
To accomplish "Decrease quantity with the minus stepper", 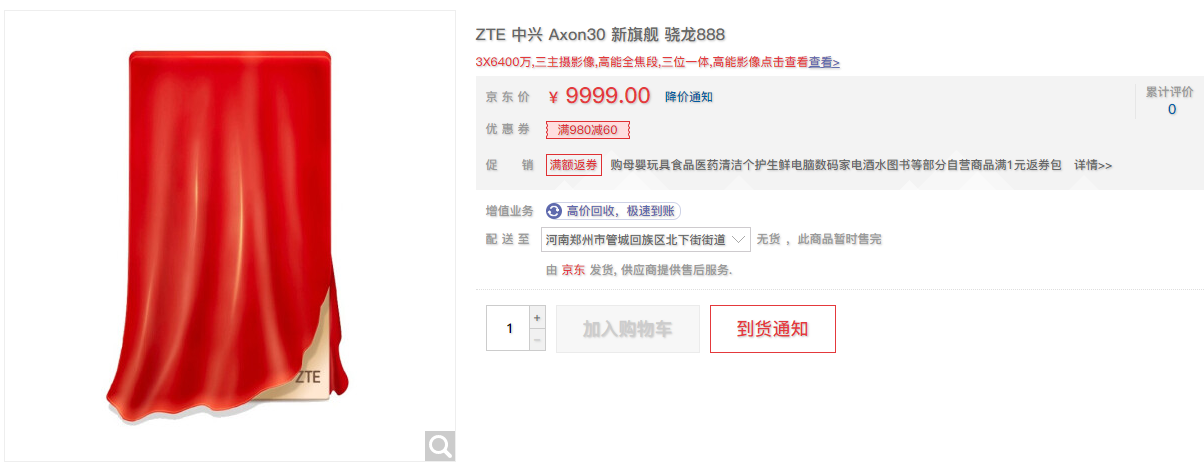I will click(x=538, y=340).
